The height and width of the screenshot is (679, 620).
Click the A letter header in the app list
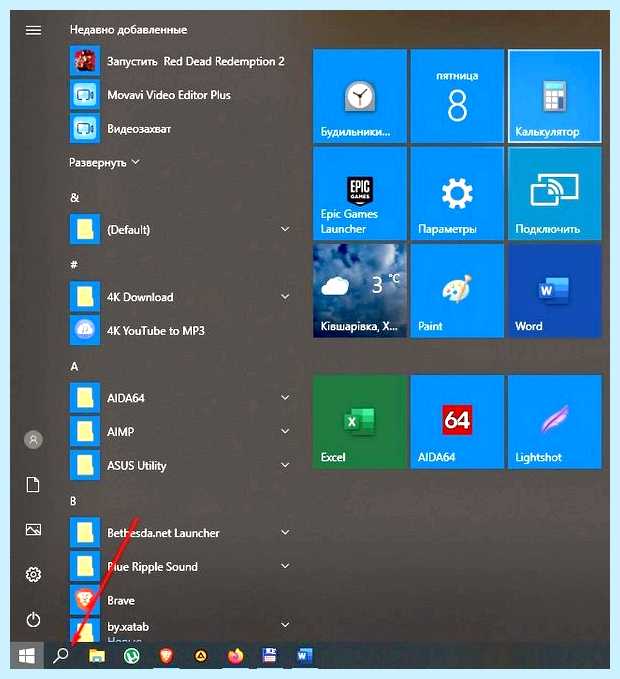74,366
